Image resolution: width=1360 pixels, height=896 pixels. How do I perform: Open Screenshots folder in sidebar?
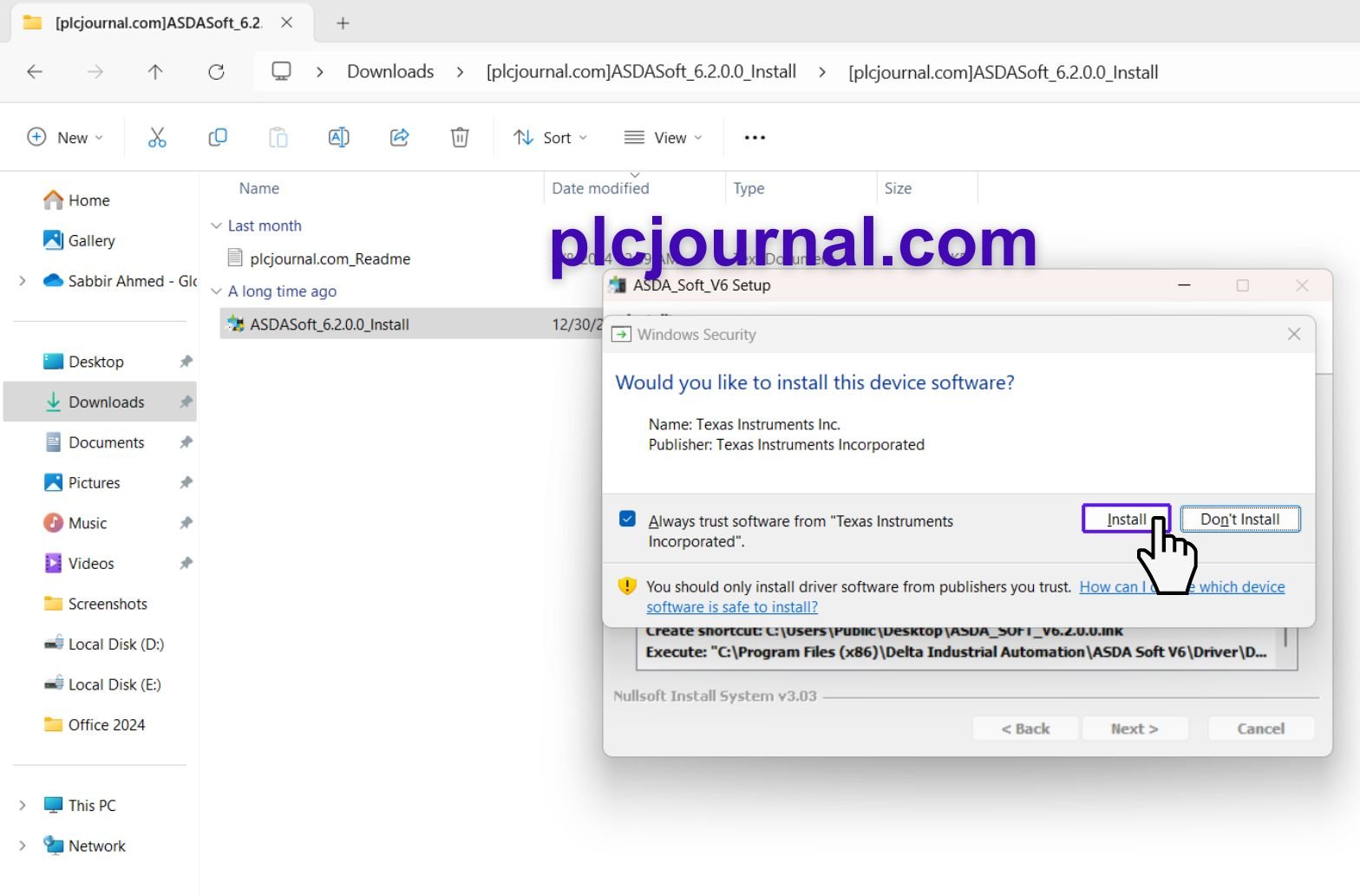[95, 604]
